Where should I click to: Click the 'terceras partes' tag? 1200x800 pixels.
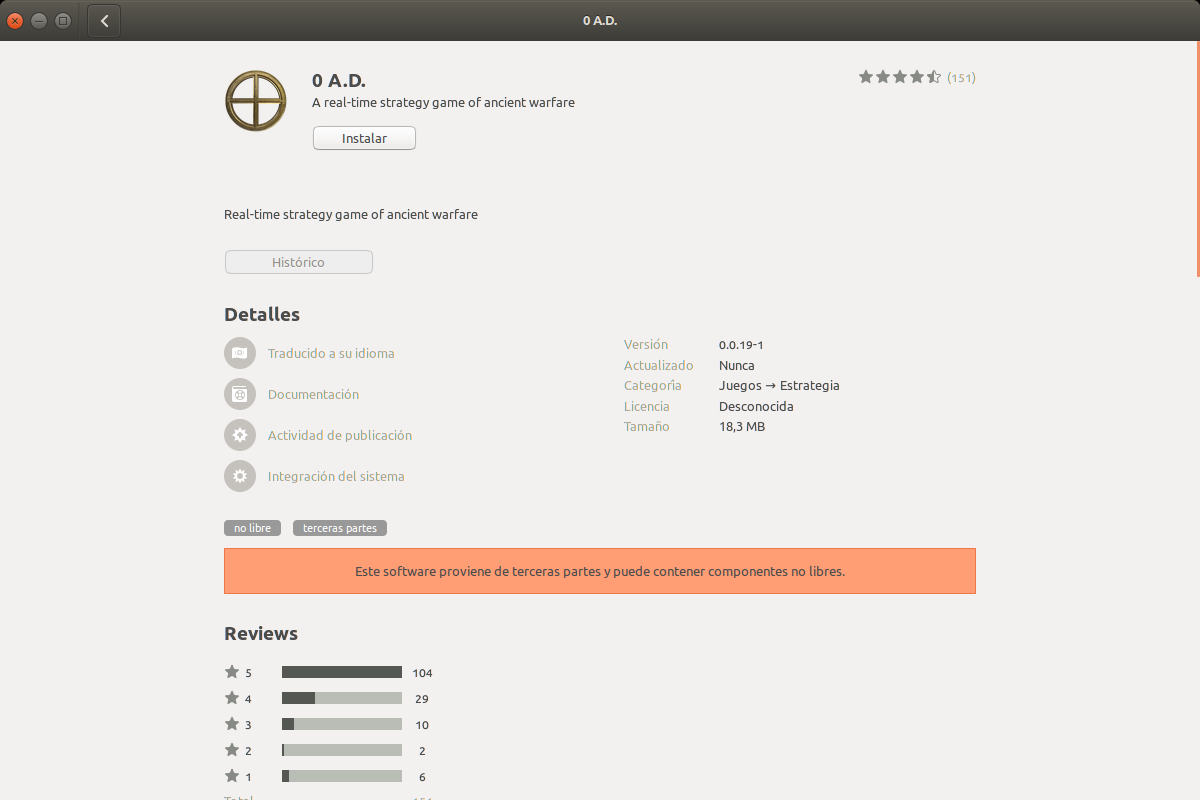[340, 528]
